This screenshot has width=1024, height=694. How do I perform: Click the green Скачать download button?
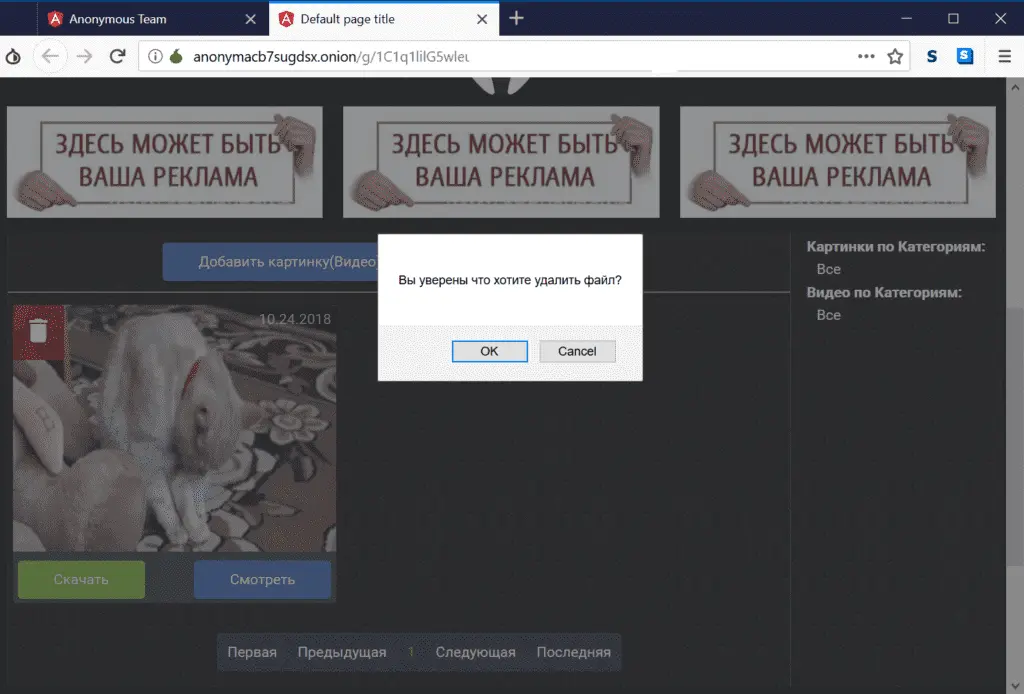coord(81,579)
